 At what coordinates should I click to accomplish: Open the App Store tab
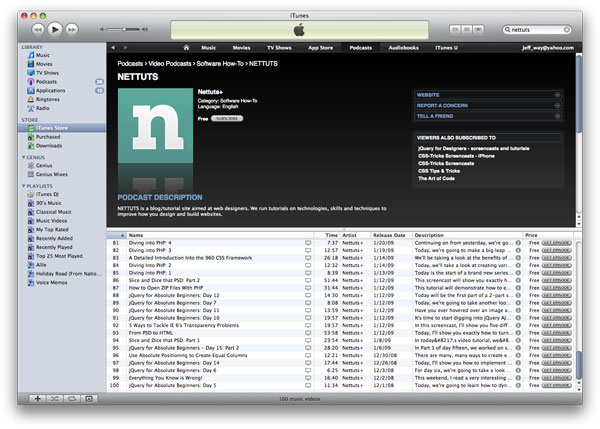click(x=320, y=48)
